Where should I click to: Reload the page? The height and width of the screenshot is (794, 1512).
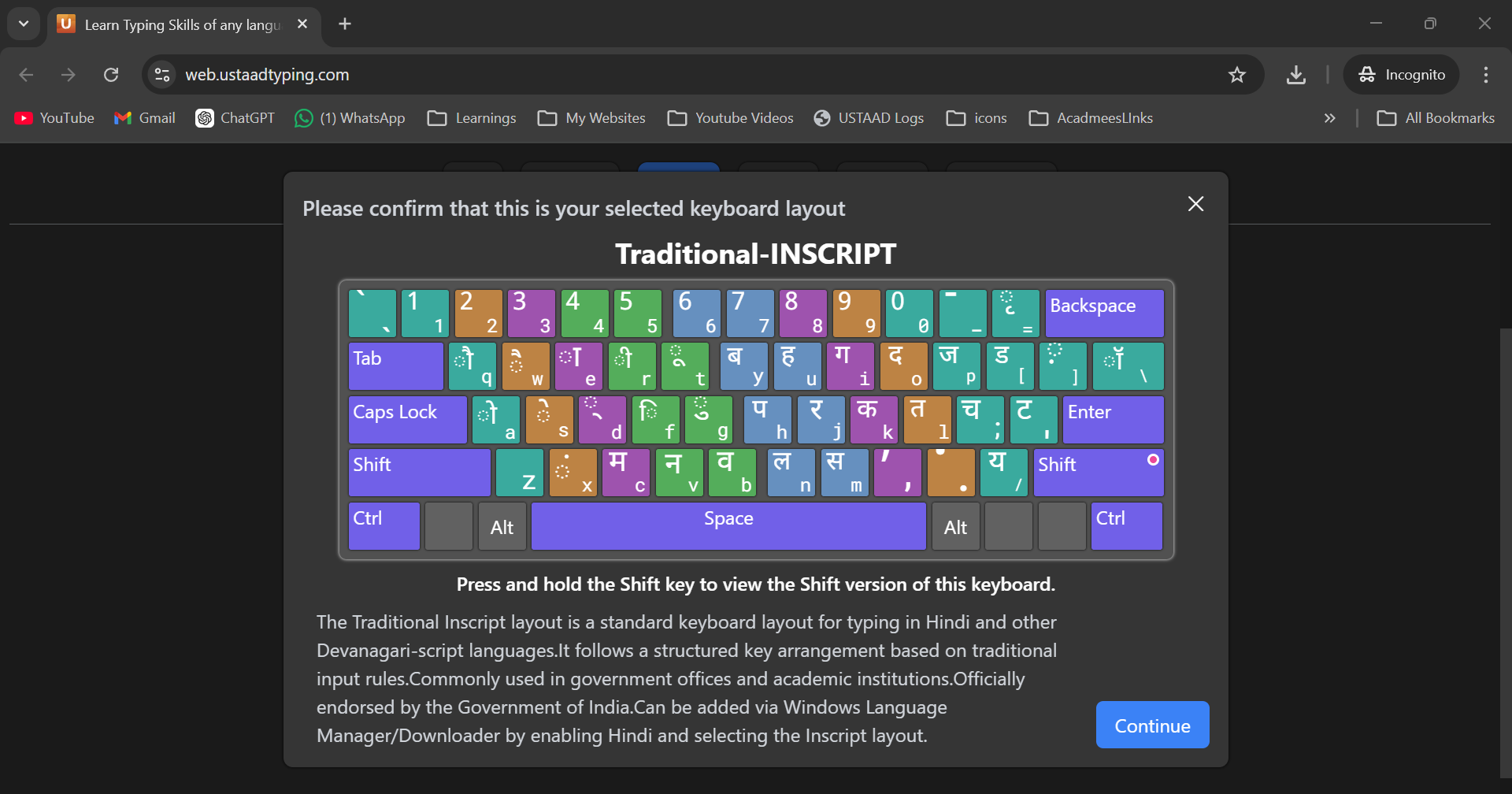(111, 75)
